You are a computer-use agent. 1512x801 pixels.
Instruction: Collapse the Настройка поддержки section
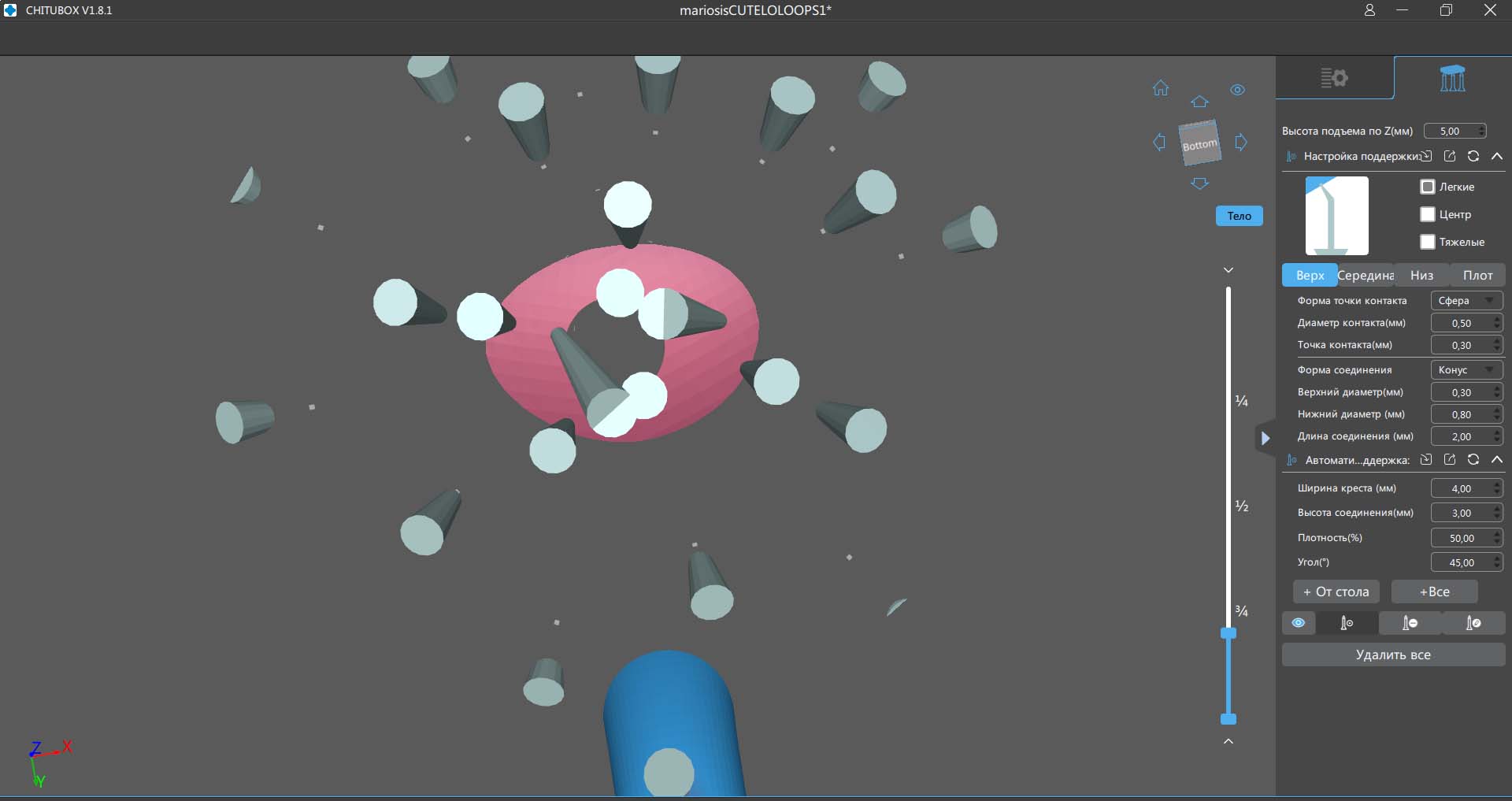coord(1496,156)
